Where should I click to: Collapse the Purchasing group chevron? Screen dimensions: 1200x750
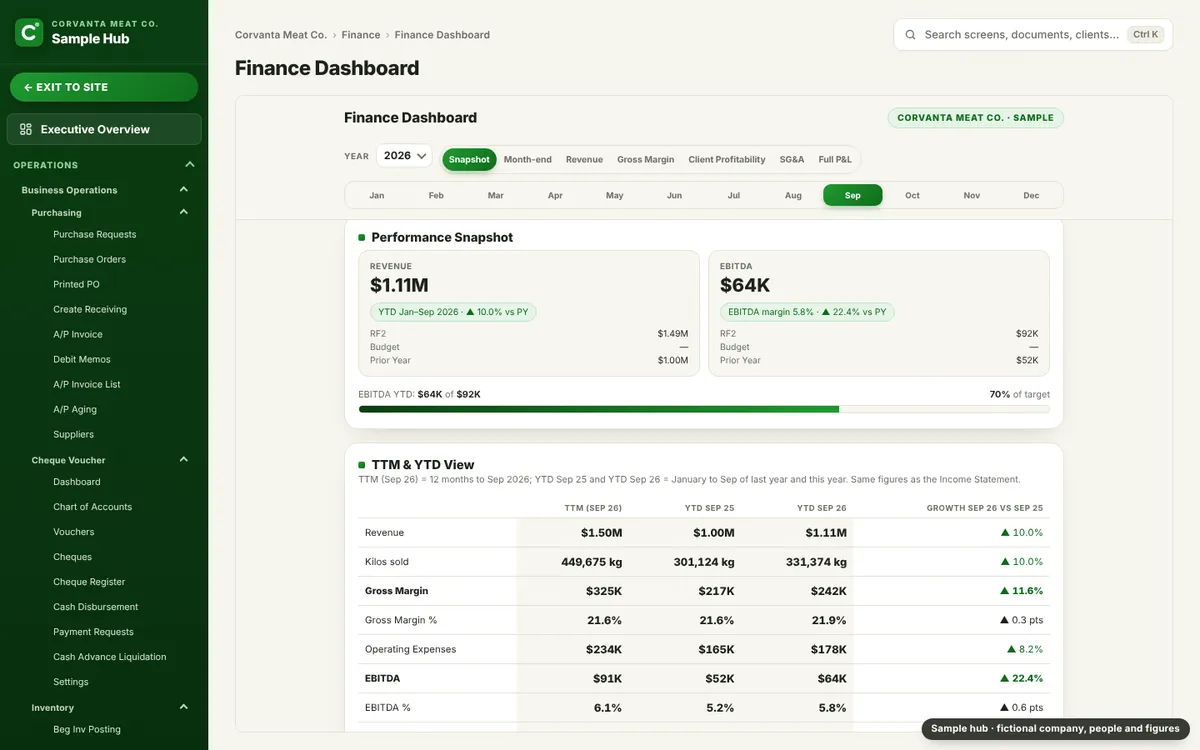point(184,212)
